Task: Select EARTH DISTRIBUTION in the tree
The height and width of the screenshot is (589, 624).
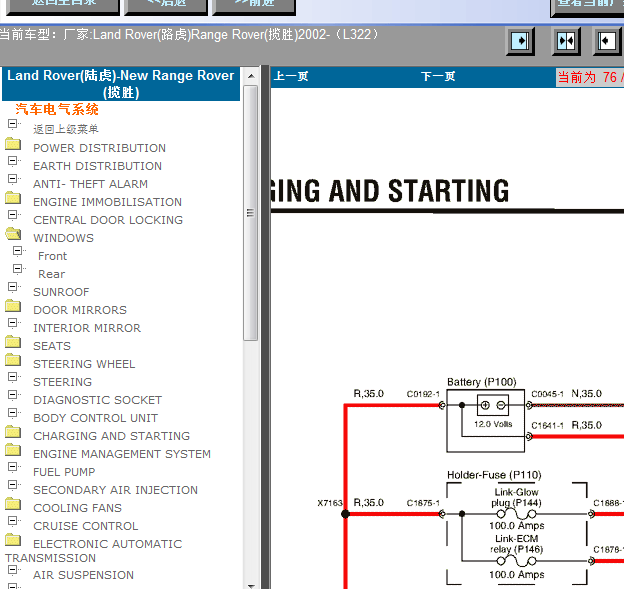Action: [x=98, y=166]
